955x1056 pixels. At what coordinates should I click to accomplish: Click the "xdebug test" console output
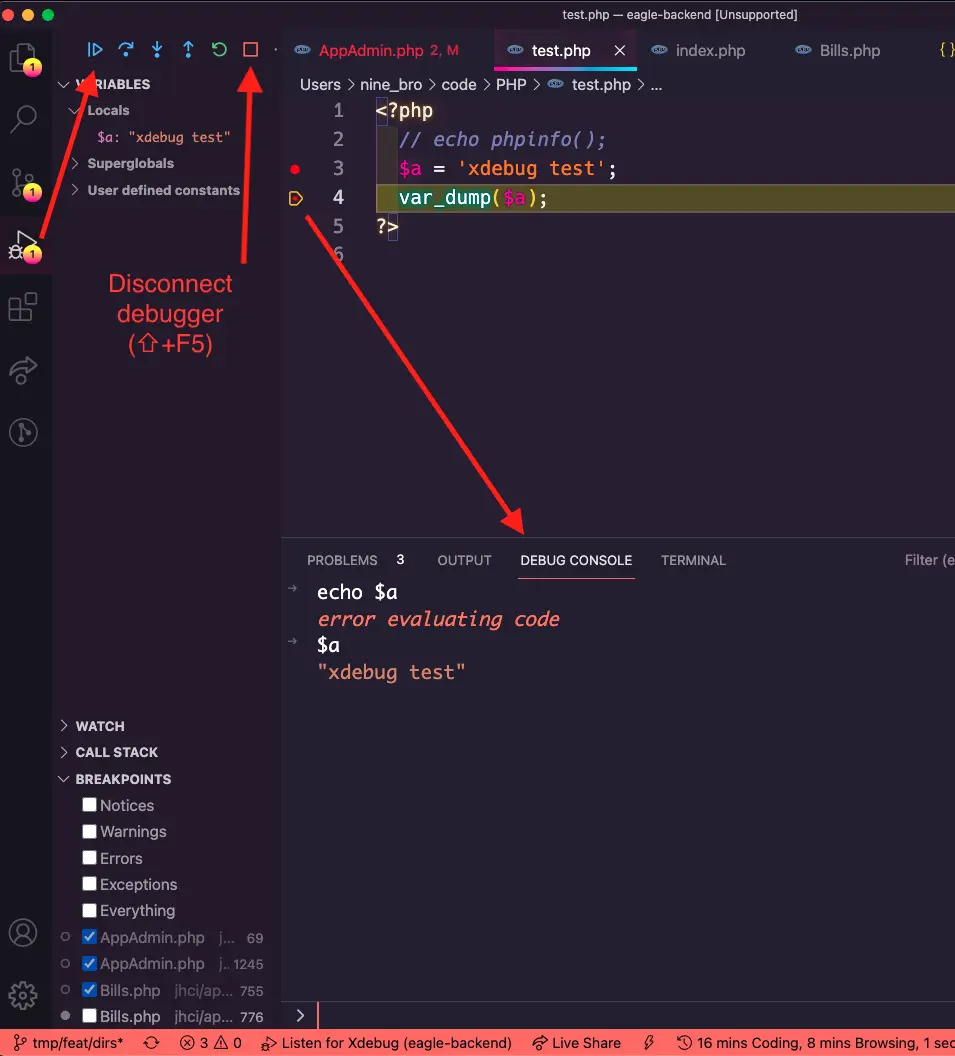point(391,672)
